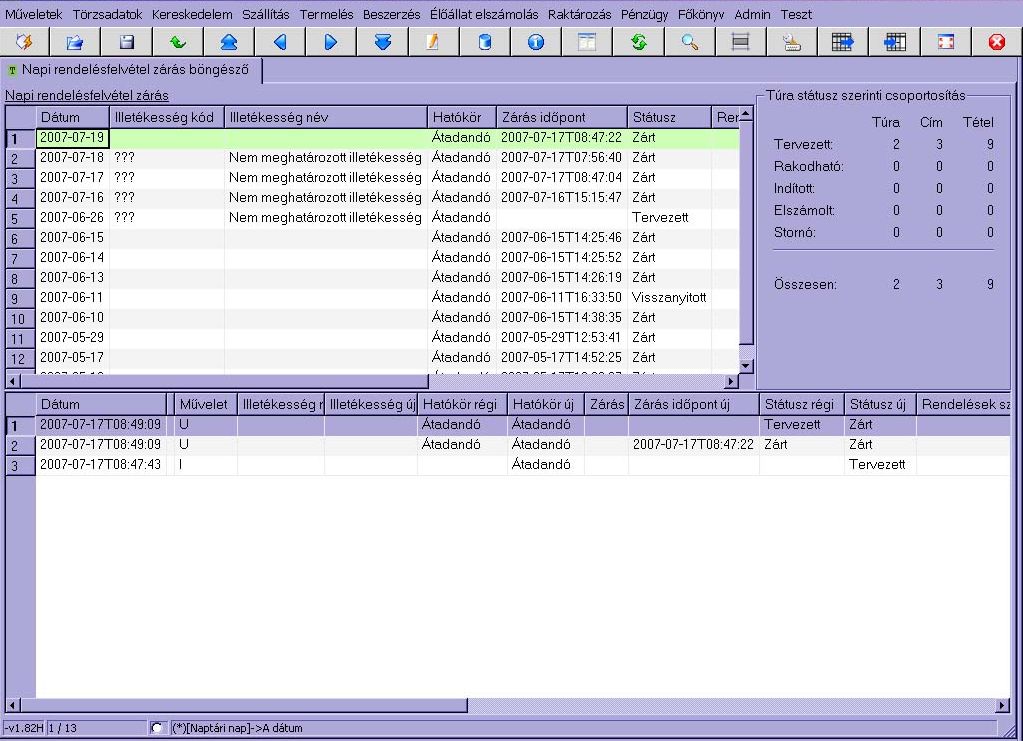Image resolution: width=1023 pixels, height=741 pixels.
Task: Click the green refresh toolbar icon
Action: pos(638,42)
